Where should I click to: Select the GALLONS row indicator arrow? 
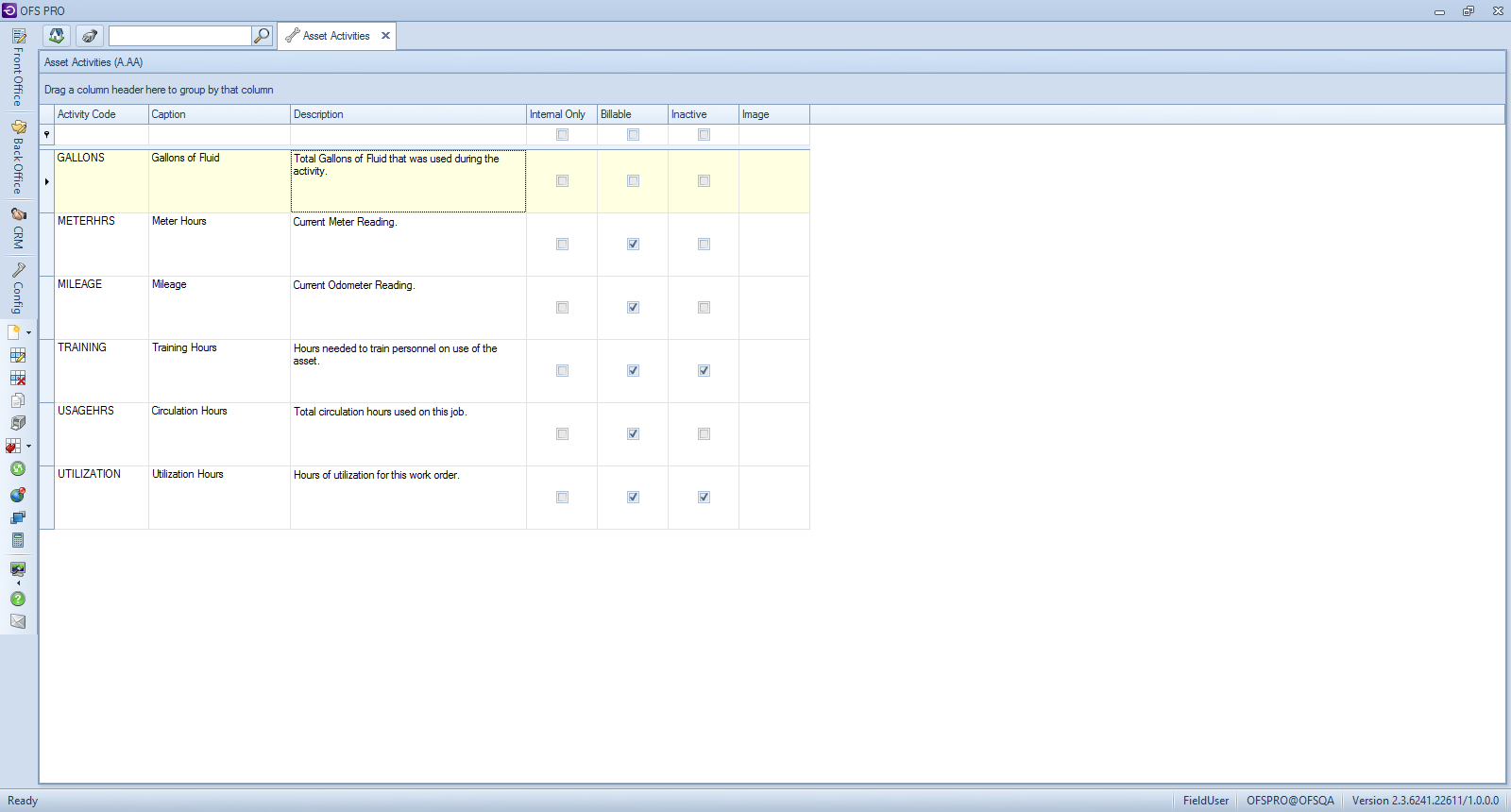click(x=46, y=181)
